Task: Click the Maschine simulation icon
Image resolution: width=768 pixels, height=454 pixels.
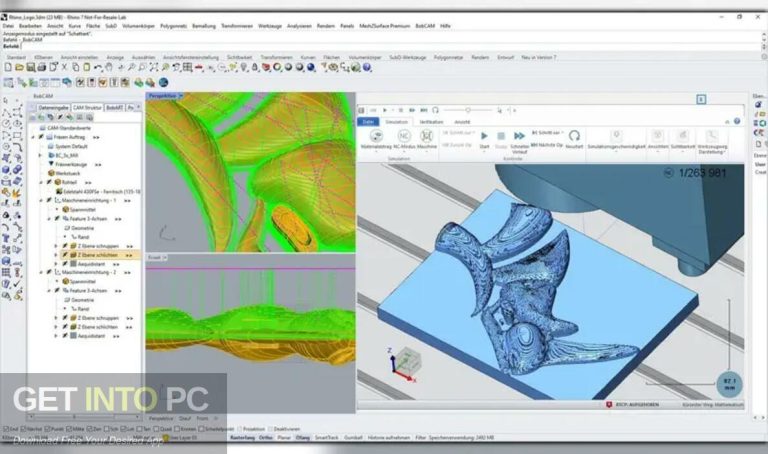Action: pyautogui.click(x=426, y=136)
